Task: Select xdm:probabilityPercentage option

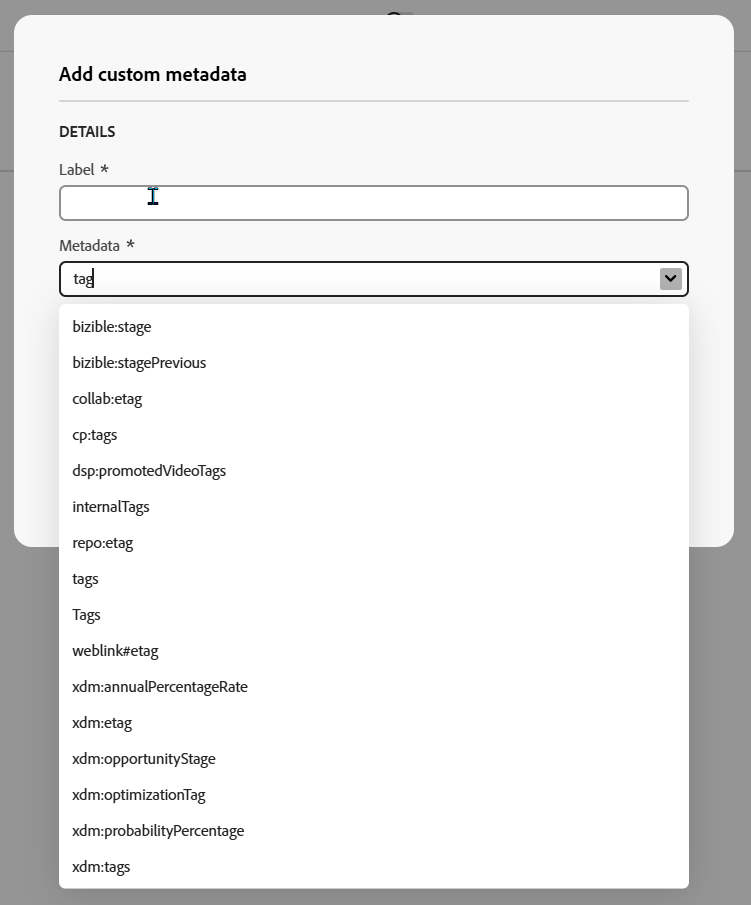Action: (x=158, y=831)
